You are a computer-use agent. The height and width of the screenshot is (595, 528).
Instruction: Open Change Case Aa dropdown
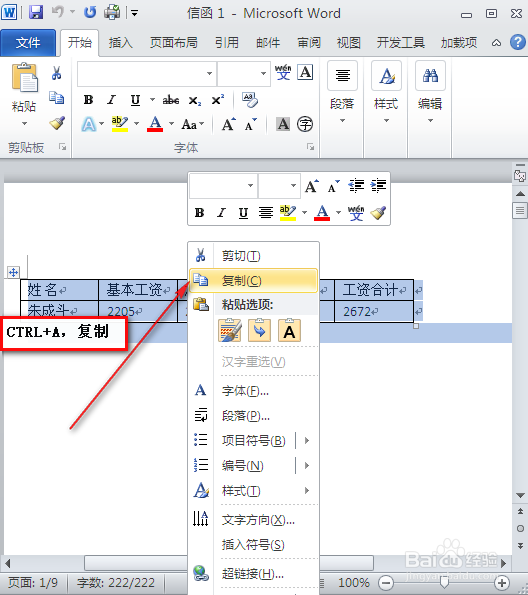193,124
